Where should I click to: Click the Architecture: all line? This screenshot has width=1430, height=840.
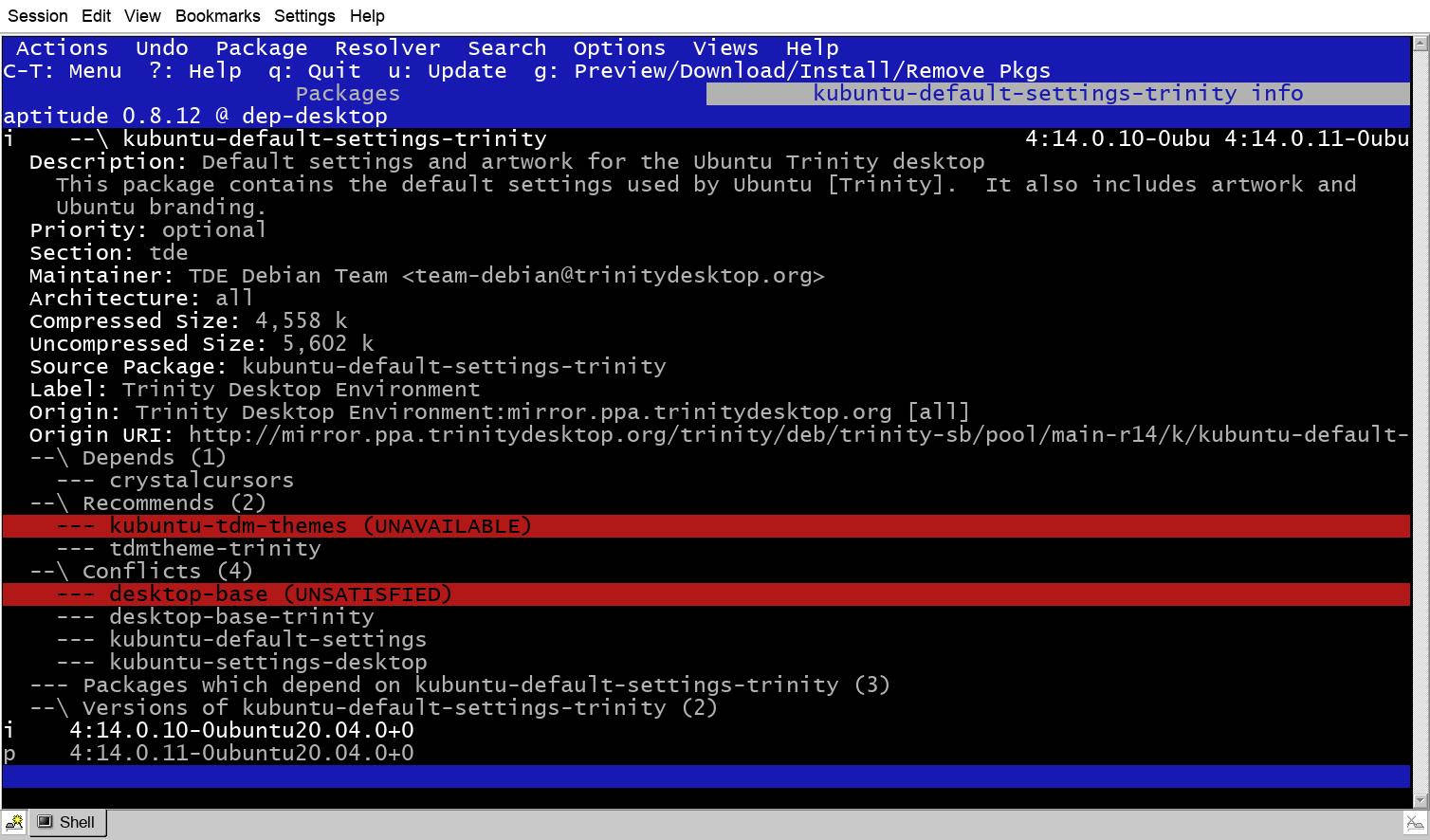141,299
